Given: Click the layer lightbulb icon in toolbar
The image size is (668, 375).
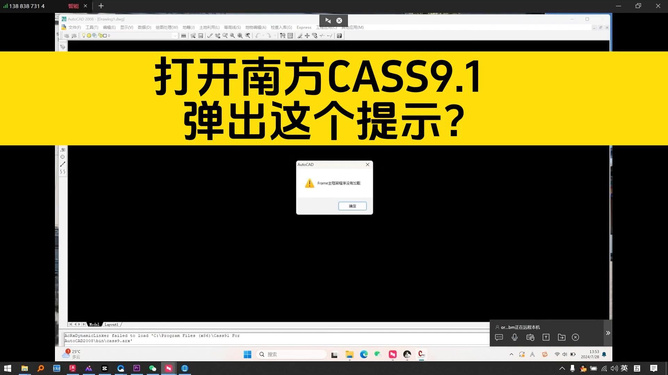Looking at the screenshot, I should click(84, 36).
